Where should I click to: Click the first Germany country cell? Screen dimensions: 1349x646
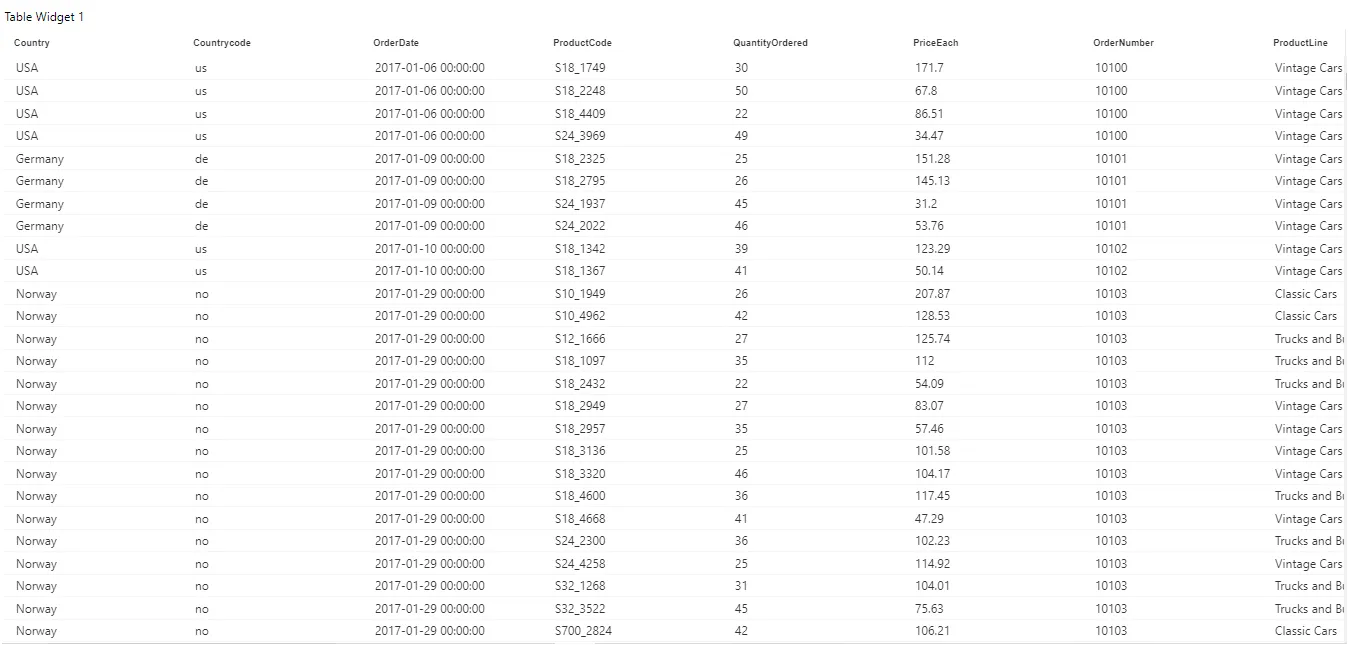pyautogui.click(x=40, y=159)
